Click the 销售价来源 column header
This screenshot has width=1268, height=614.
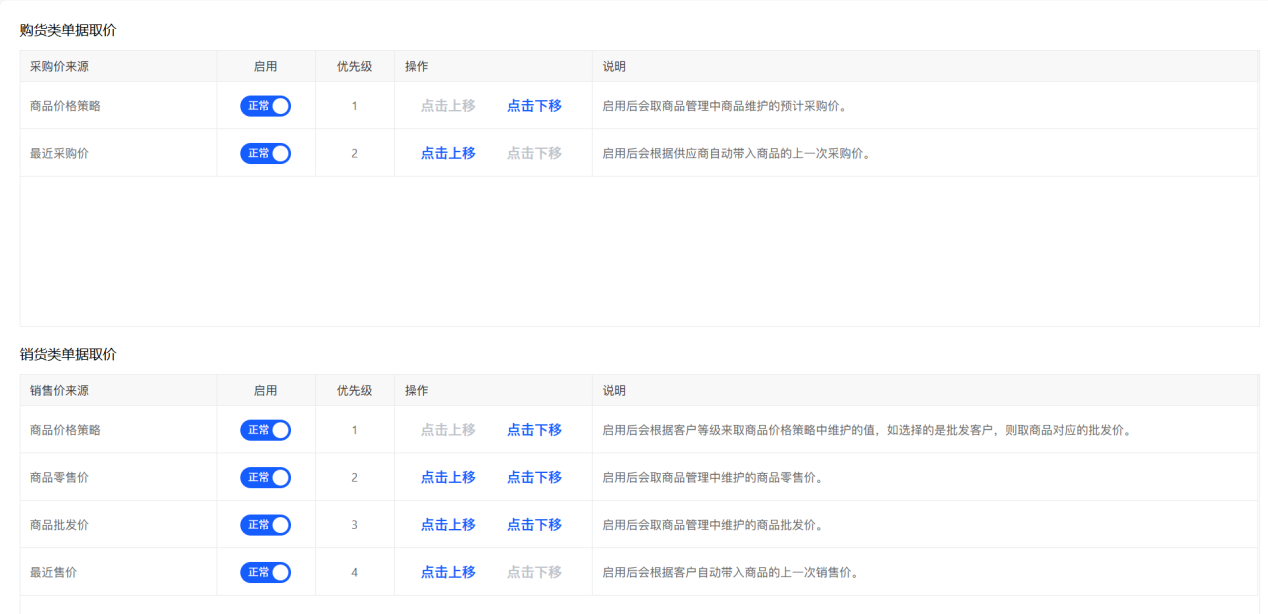point(60,391)
